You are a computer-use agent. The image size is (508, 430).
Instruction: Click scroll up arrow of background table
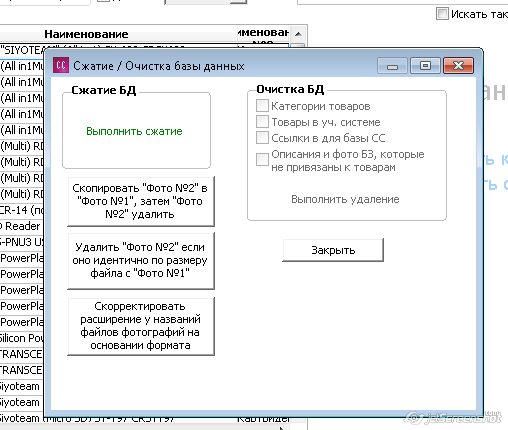coord(298,34)
